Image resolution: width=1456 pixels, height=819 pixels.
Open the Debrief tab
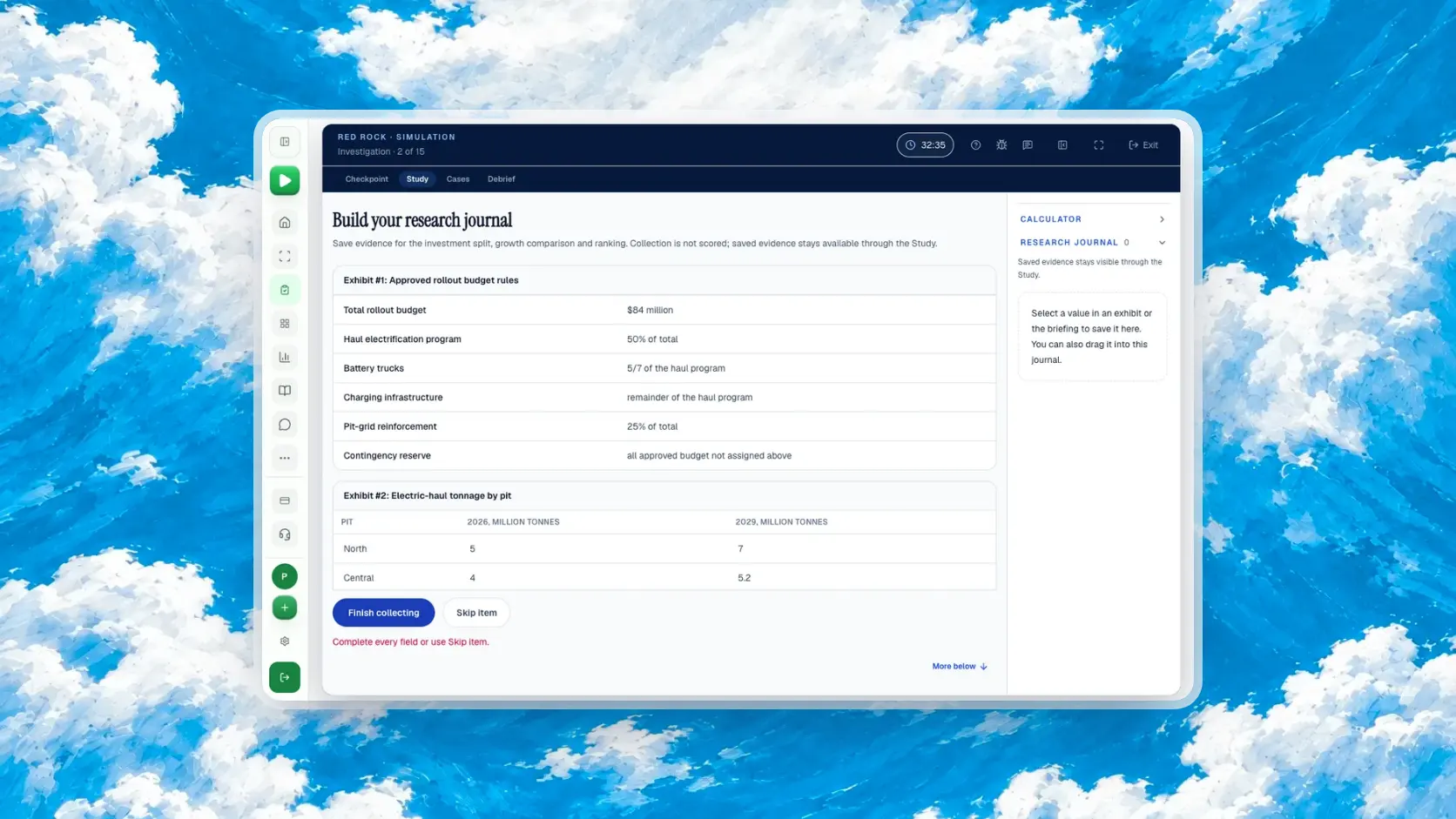point(502,179)
